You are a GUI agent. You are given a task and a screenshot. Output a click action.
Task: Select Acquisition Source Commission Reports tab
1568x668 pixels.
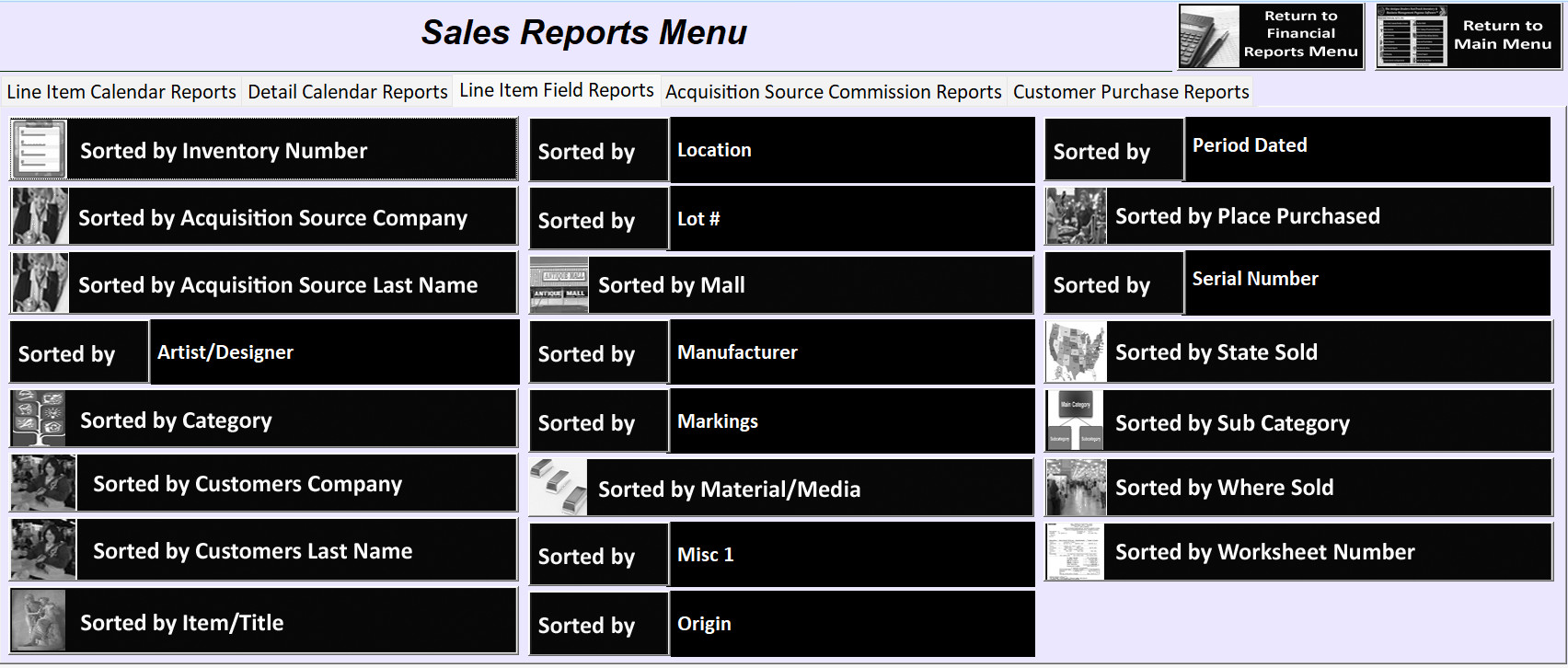tap(833, 92)
